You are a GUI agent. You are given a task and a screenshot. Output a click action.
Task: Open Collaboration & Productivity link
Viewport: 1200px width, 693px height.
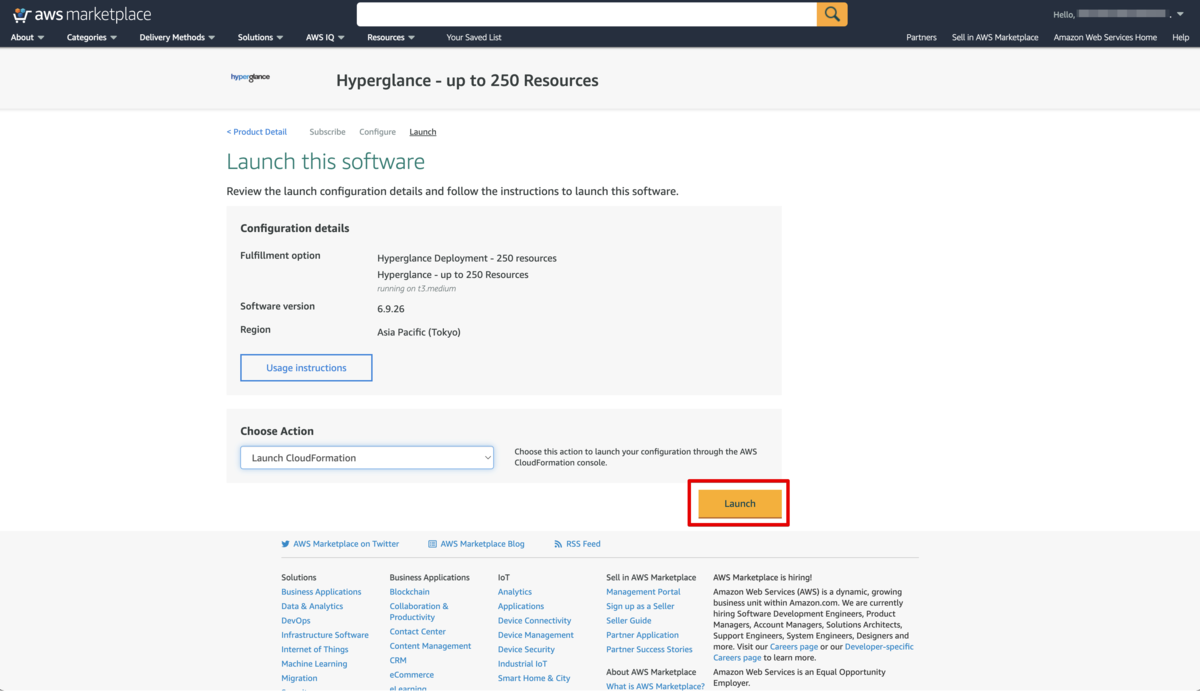click(419, 611)
